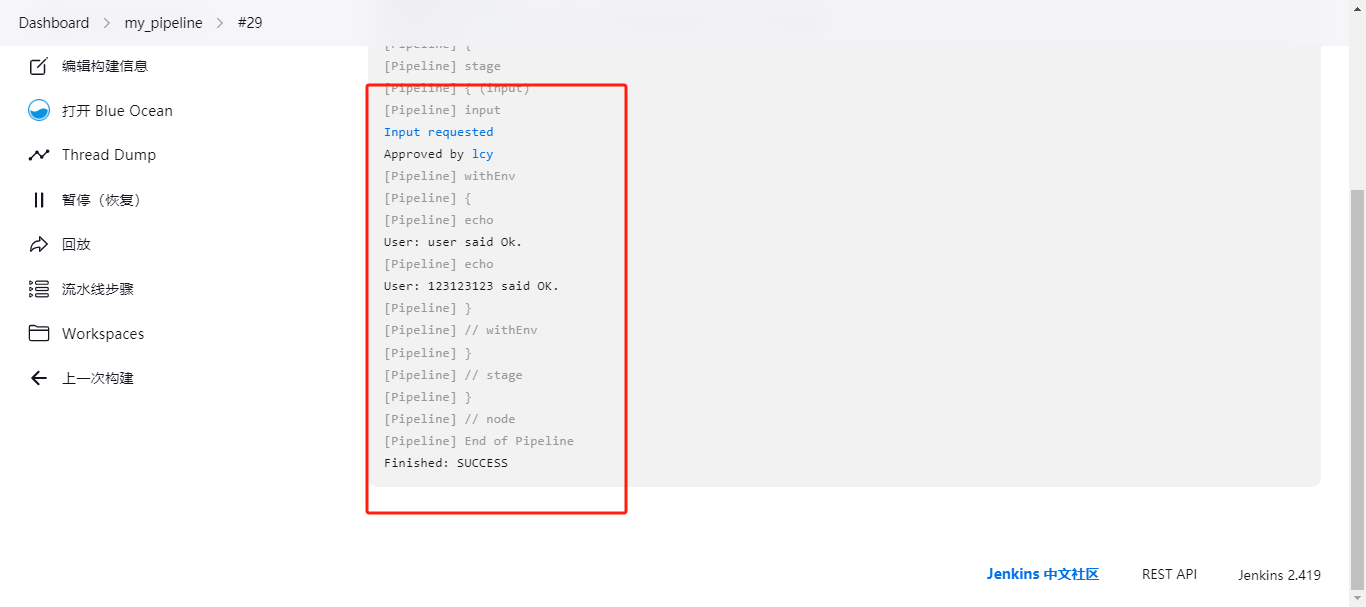Image resolution: width=1366 pixels, height=607 pixels.
Task: Click the Workspaces folder icon
Action: point(39,334)
